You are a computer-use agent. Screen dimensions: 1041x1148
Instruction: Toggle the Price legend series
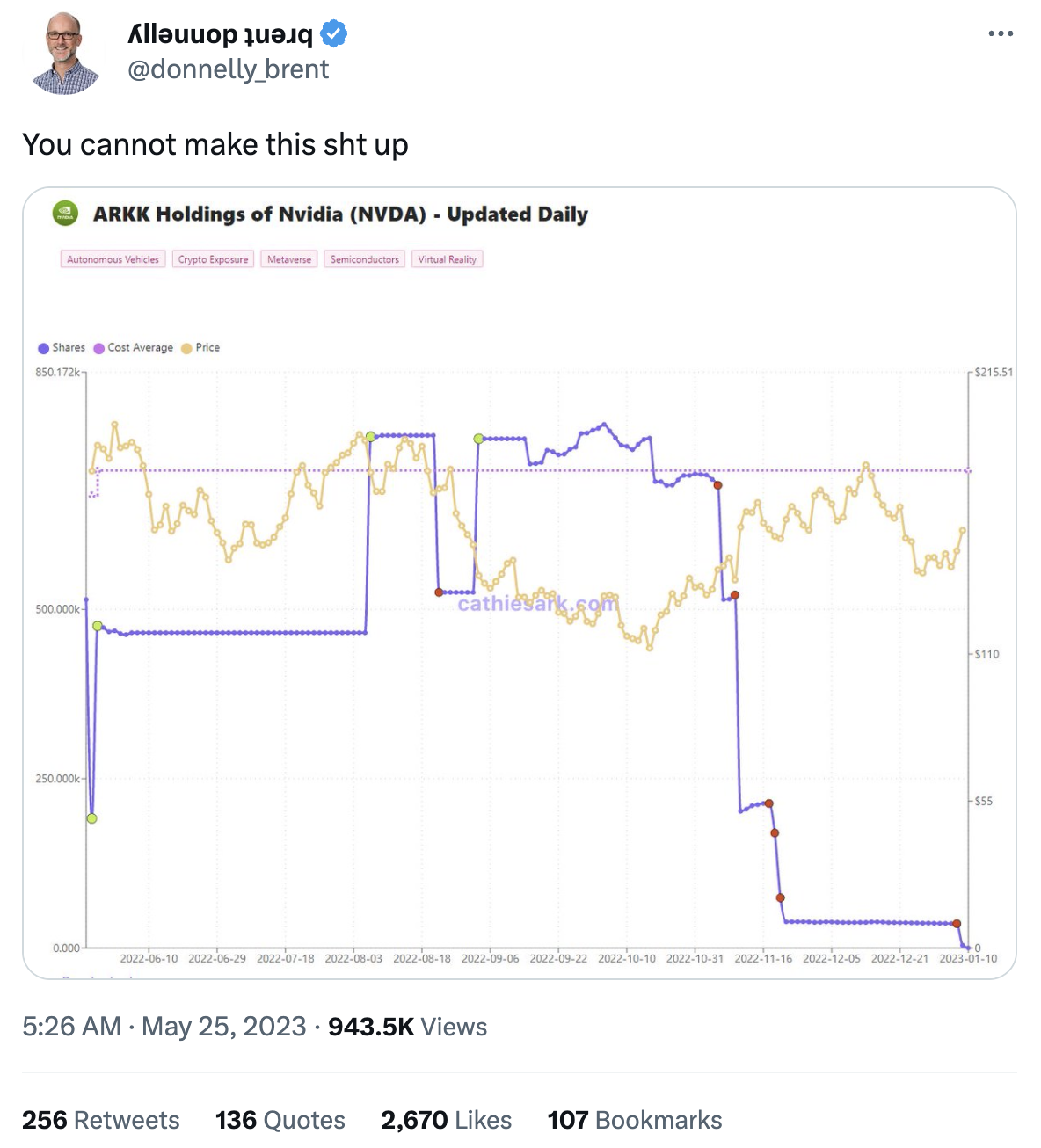tap(200, 348)
